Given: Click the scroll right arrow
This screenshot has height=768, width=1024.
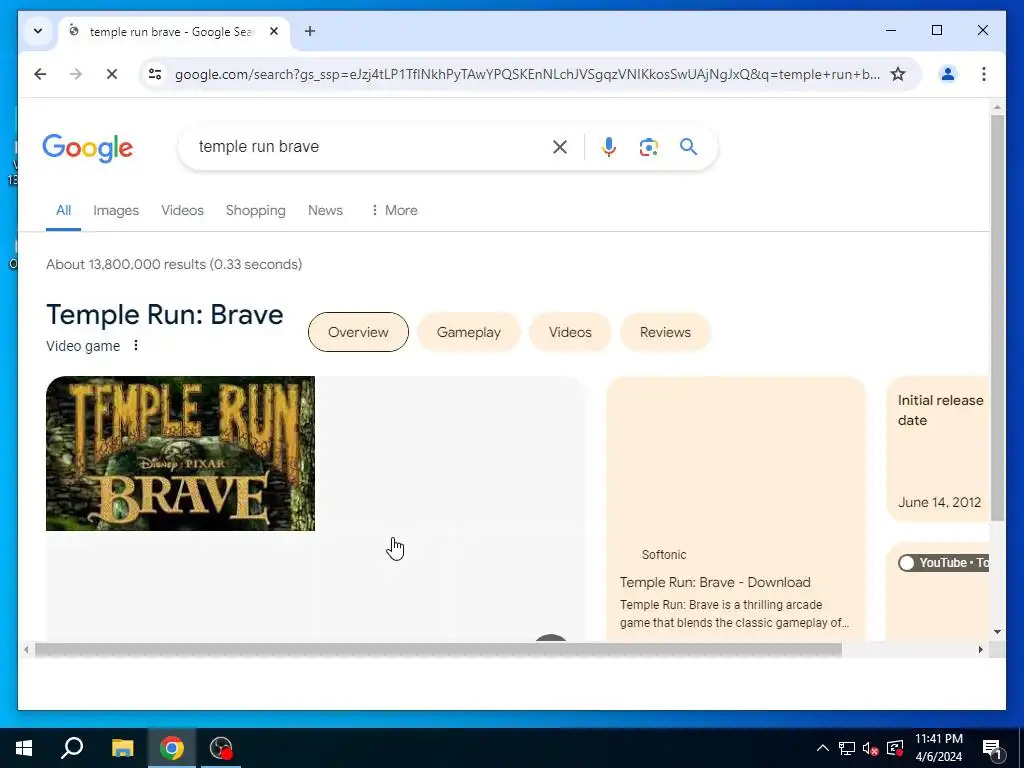Looking at the screenshot, I should point(980,650).
